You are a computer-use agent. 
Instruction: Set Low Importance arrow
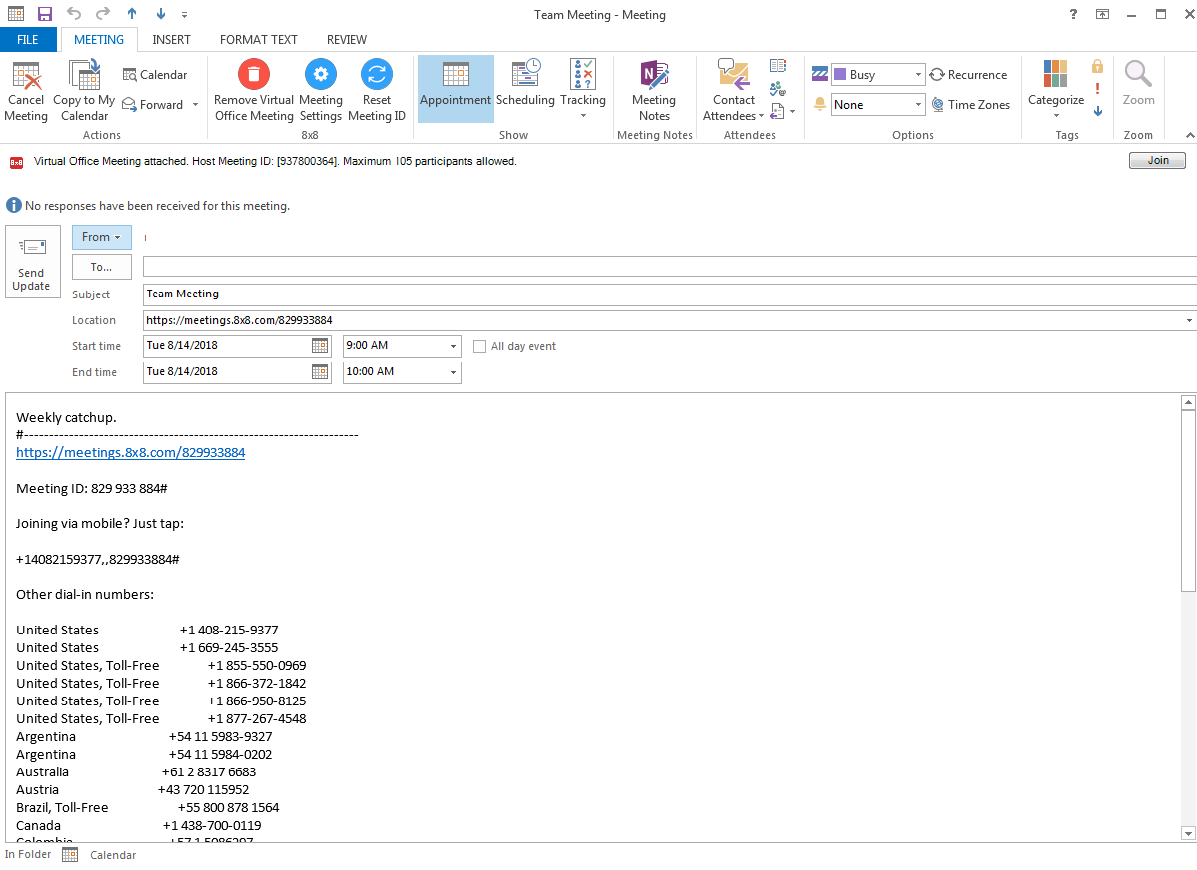click(x=1097, y=111)
